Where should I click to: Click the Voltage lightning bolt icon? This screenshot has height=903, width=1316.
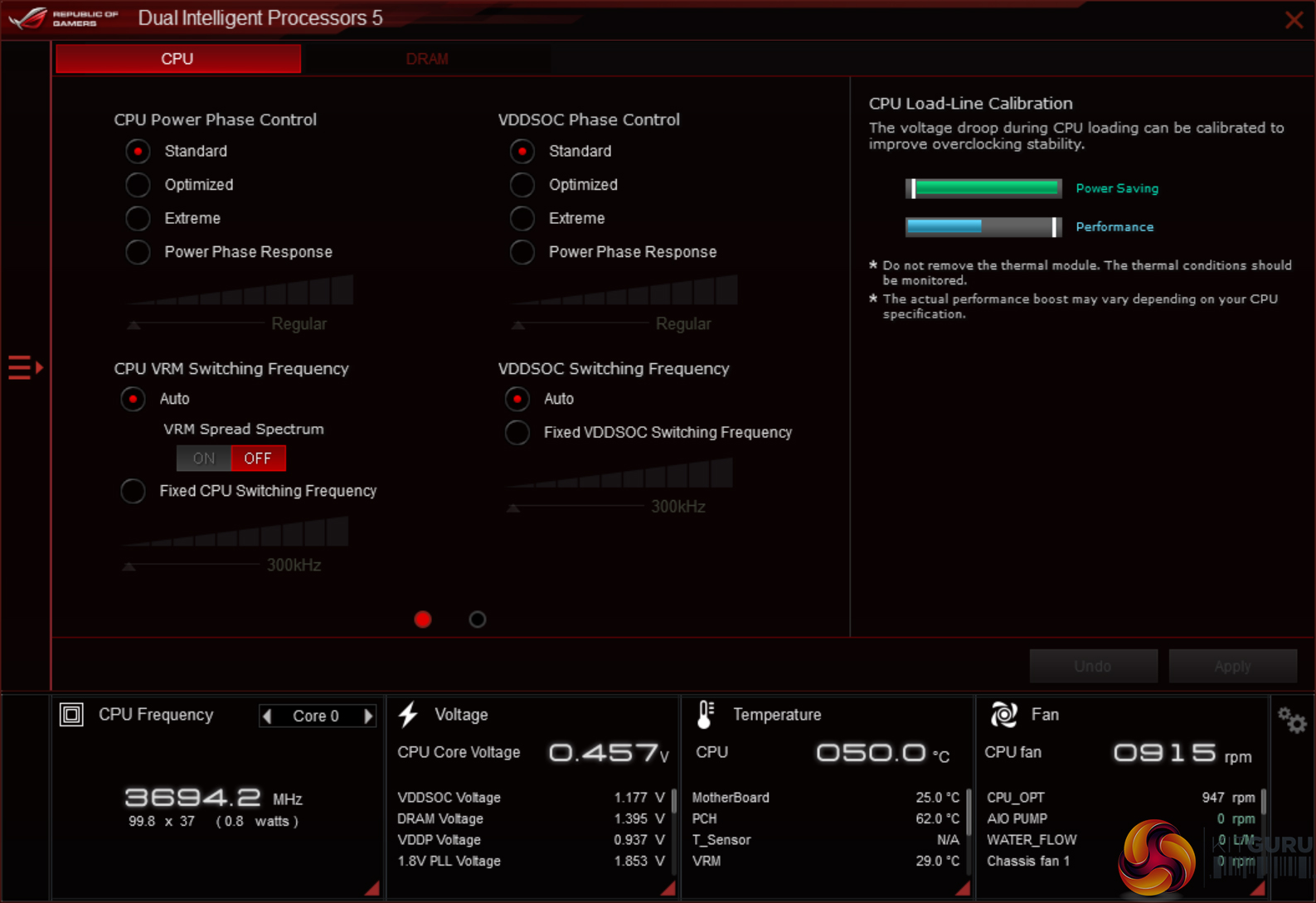click(x=408, y=714)
